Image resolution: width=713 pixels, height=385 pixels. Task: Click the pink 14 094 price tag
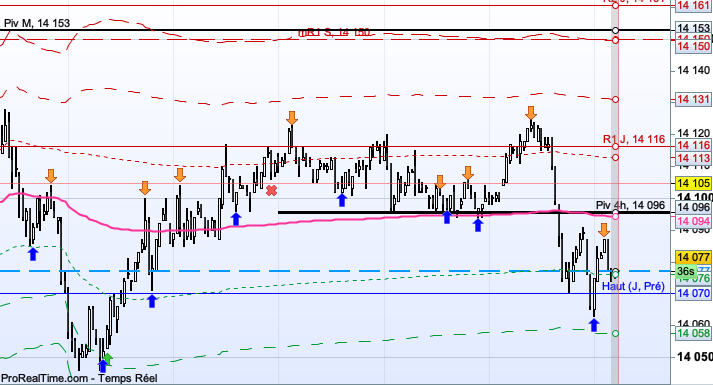pyautogui.click(x=693, y=221)
